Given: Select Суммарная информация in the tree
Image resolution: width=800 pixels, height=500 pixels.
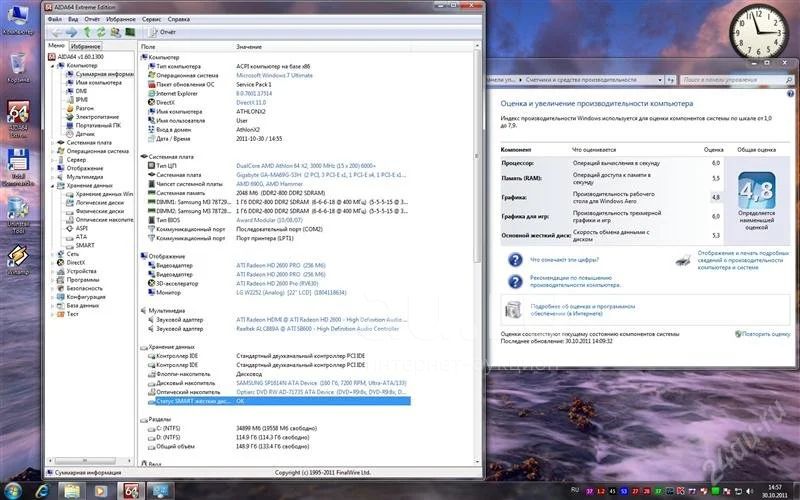Looking at the screenshot, I should [104, 74].
